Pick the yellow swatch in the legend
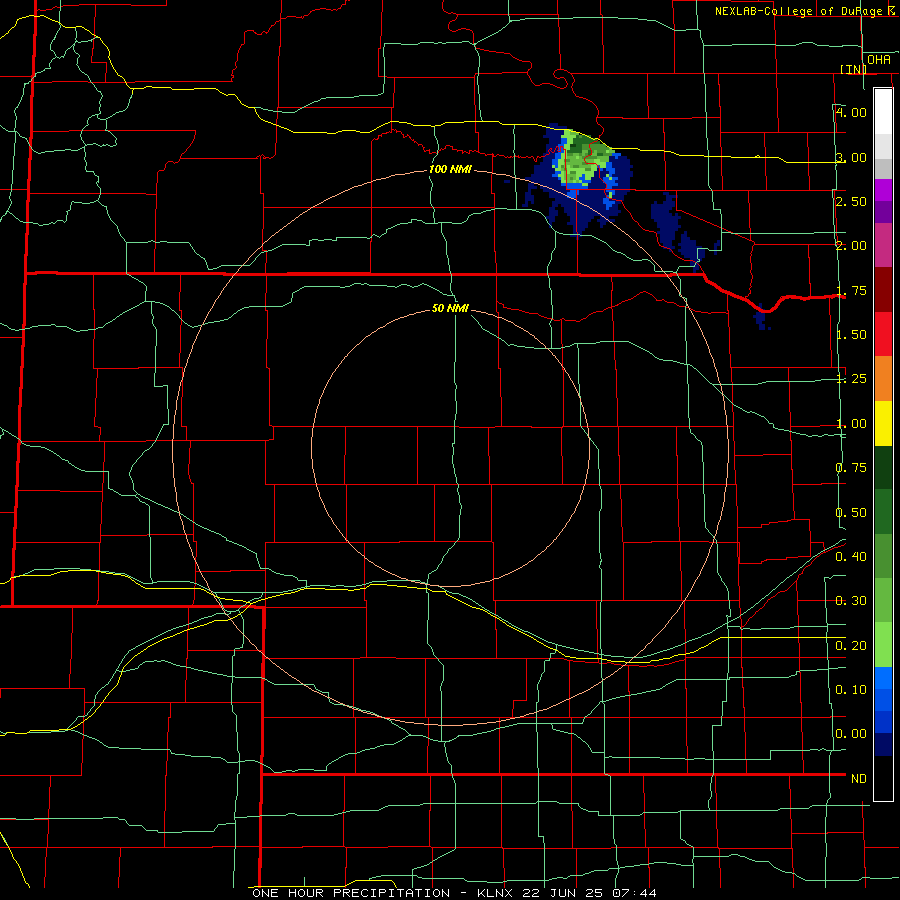Viewport: 900px width, 900px height. coord(883,423)
